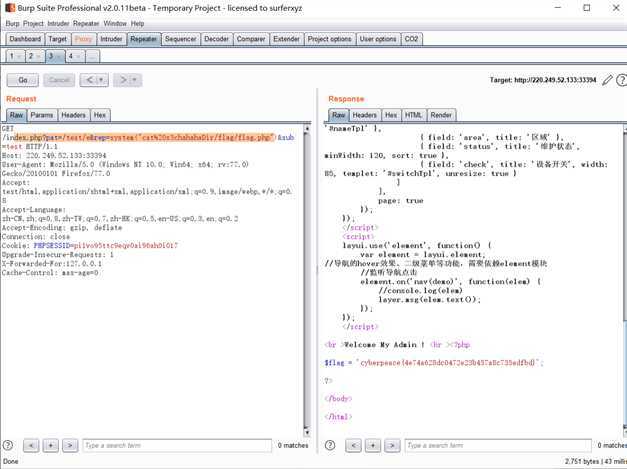
Task: Close Repeater tab 2 using its x
Action: (x=38, y=57)
